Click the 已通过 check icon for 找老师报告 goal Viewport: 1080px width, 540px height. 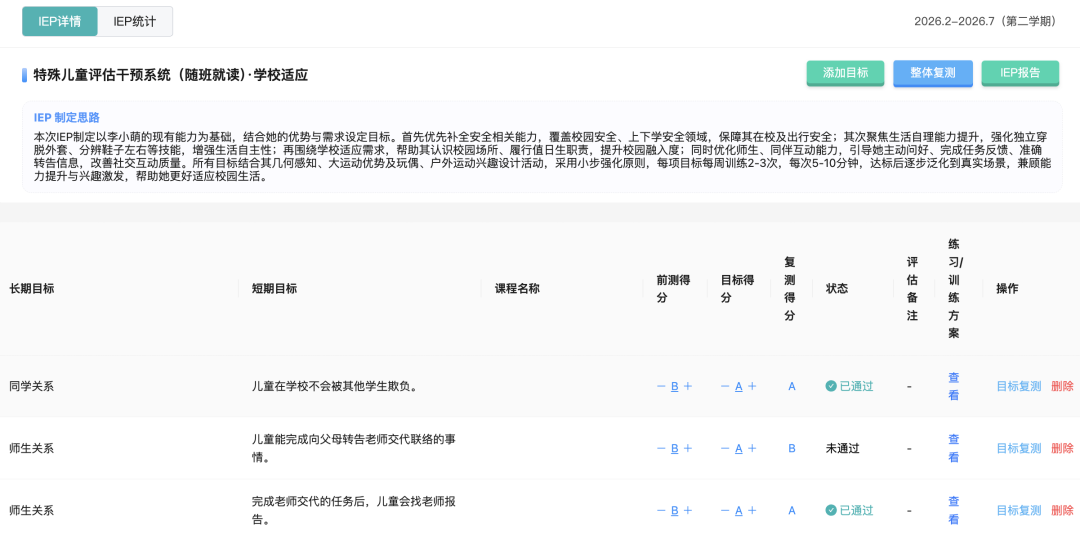pyautogui.click(x=831, y=510)
